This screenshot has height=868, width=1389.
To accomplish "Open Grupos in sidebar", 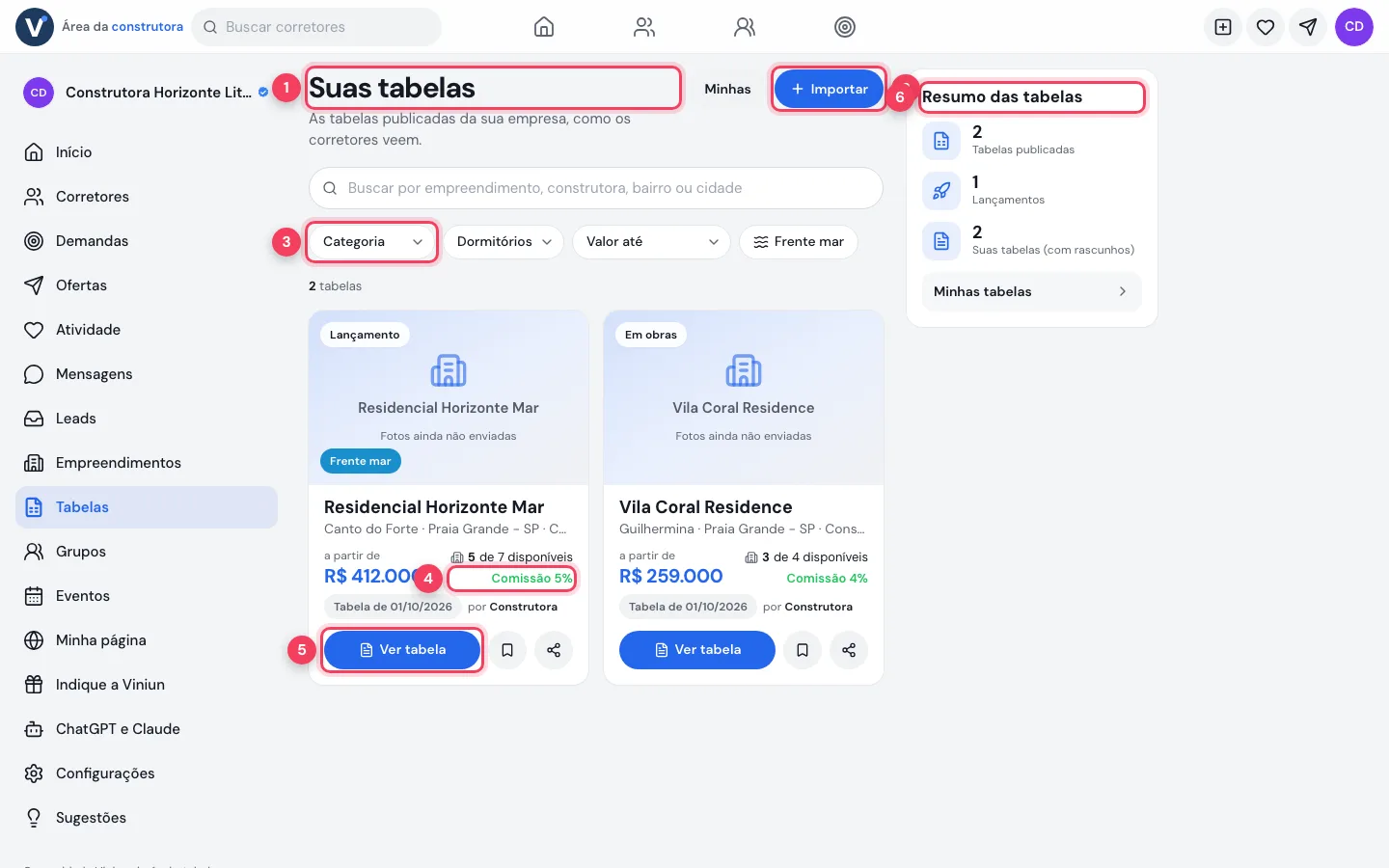I will pos(147,552).
